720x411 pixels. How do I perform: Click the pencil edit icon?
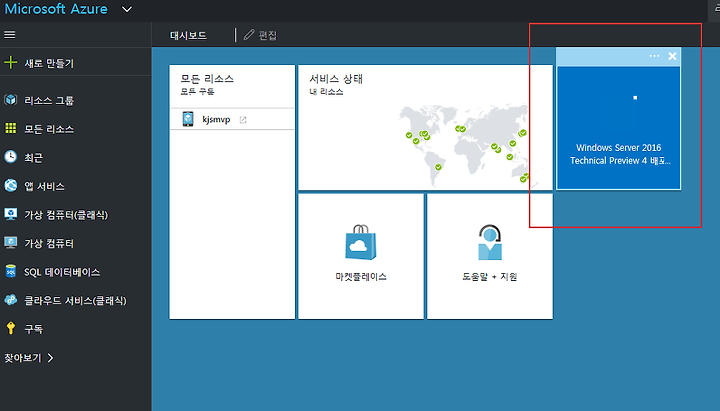tap(249, 35)
